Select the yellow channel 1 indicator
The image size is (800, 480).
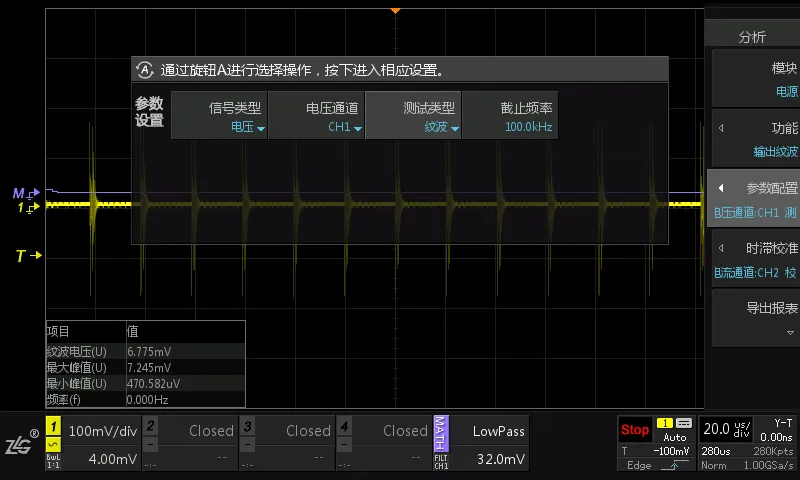point(53,426)
